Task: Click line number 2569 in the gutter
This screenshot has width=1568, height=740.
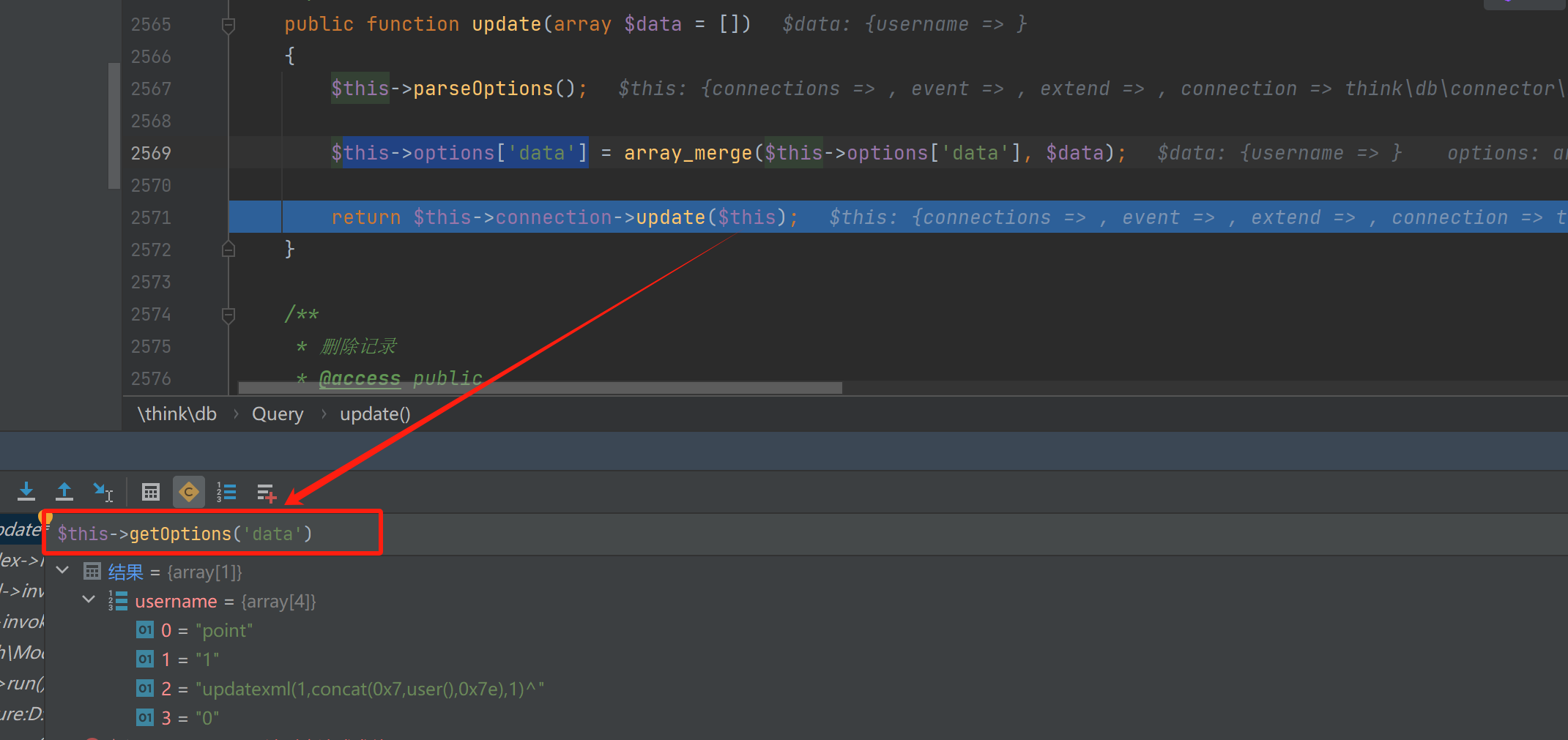Action: click(x=151, y=153)
